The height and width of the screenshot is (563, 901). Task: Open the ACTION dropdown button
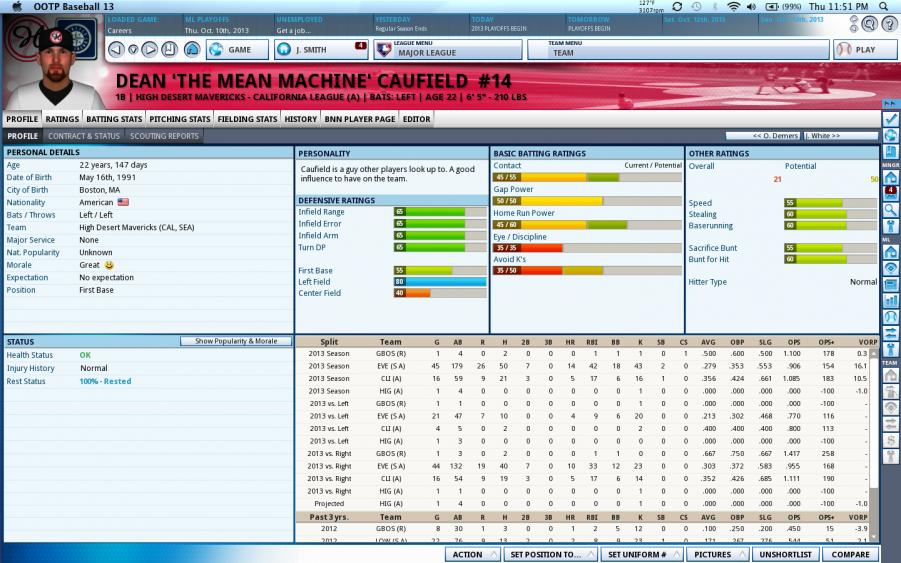coord(473,554)
